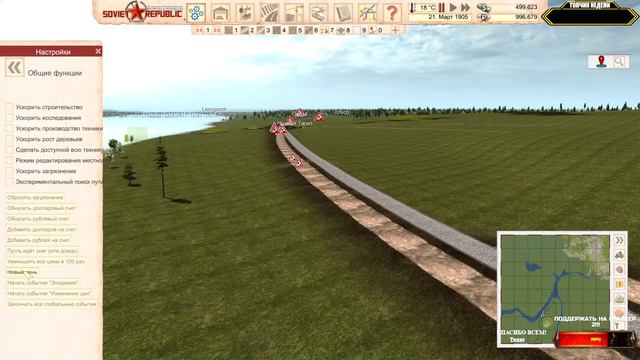Click Обнулить долларовый счет button

tap(41, 208)
